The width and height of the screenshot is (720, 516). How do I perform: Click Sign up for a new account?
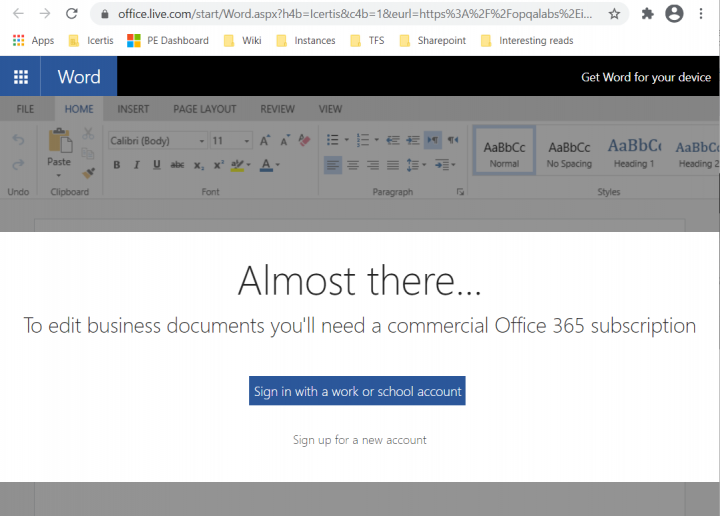[359, 440]
